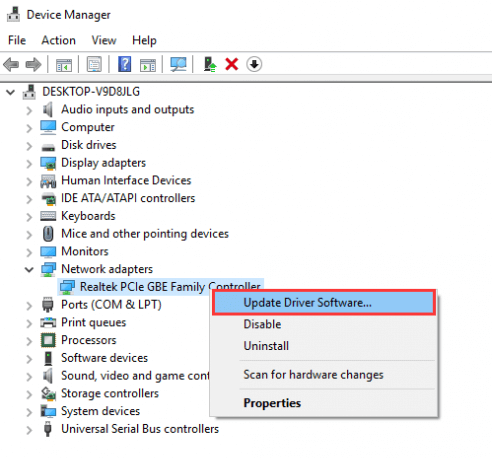Image resolution: width=492 pixels, height=458 pixels.
Task: Click the update driver icon with green arrow
Action: (210, 64)
